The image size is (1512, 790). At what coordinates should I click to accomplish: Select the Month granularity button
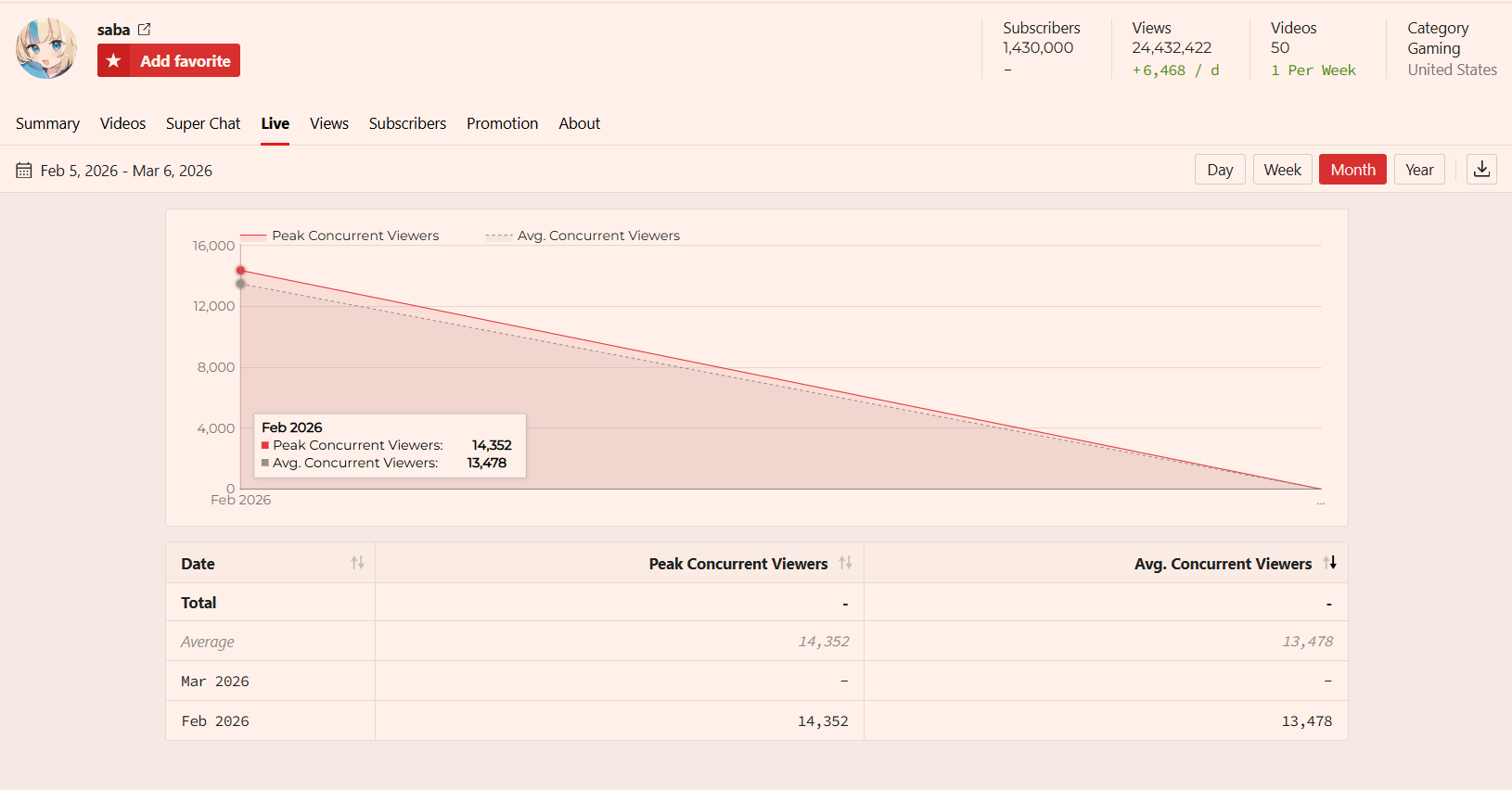click(1352, 170)
